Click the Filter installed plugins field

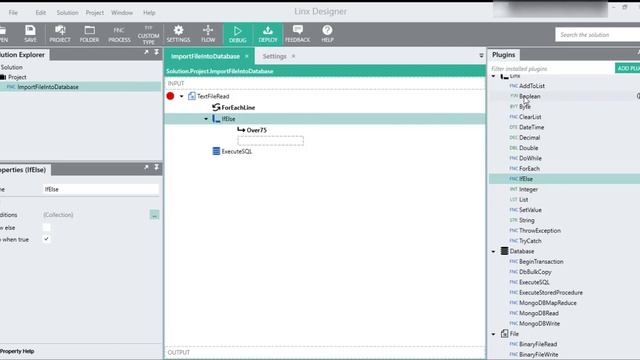coord(551,69)
